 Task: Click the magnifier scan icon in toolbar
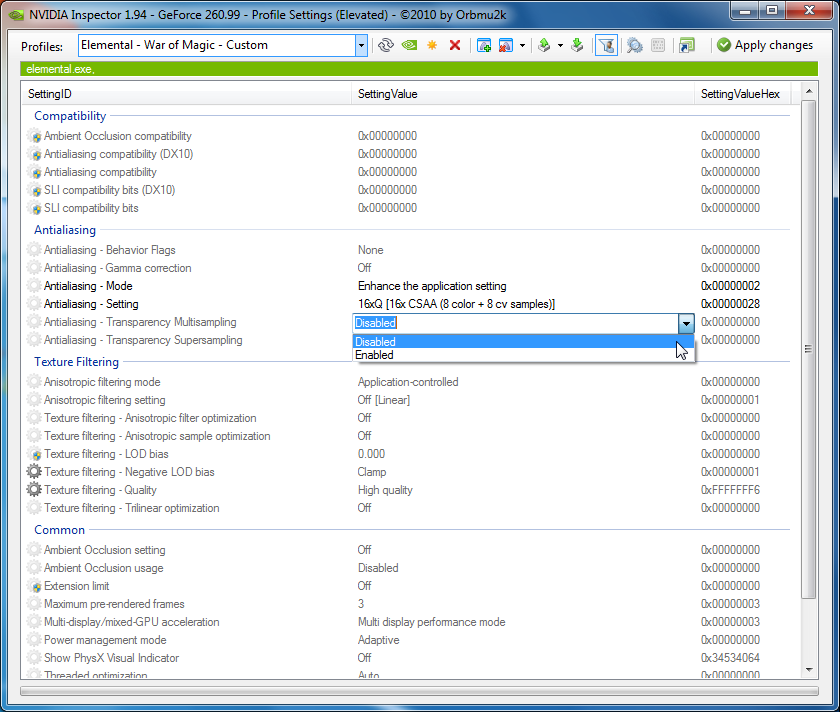(634, 45)
